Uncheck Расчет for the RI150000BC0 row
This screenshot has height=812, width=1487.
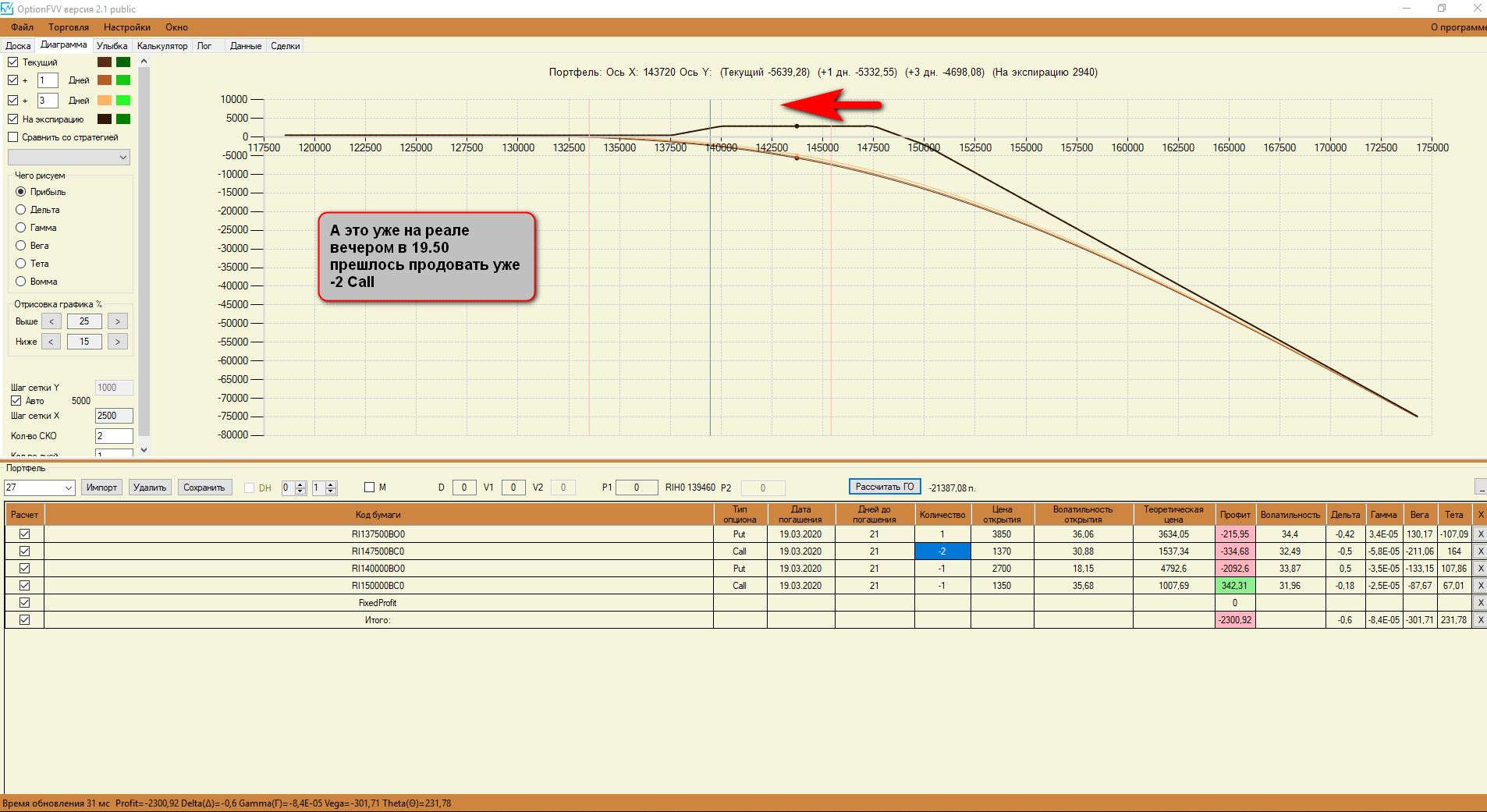pyautogui.click(x=25, y=586)
